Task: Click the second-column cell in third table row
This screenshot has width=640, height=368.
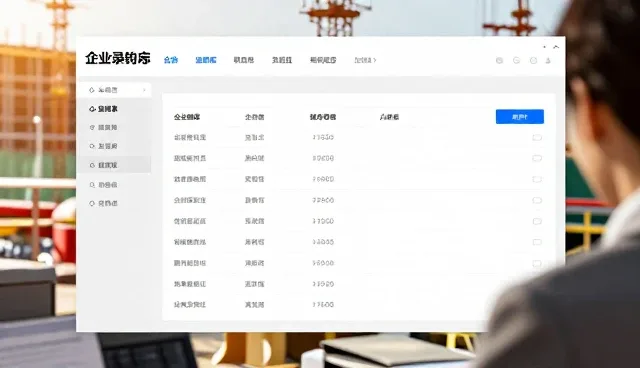Action: pyautogui.click(x=254, y=179)
